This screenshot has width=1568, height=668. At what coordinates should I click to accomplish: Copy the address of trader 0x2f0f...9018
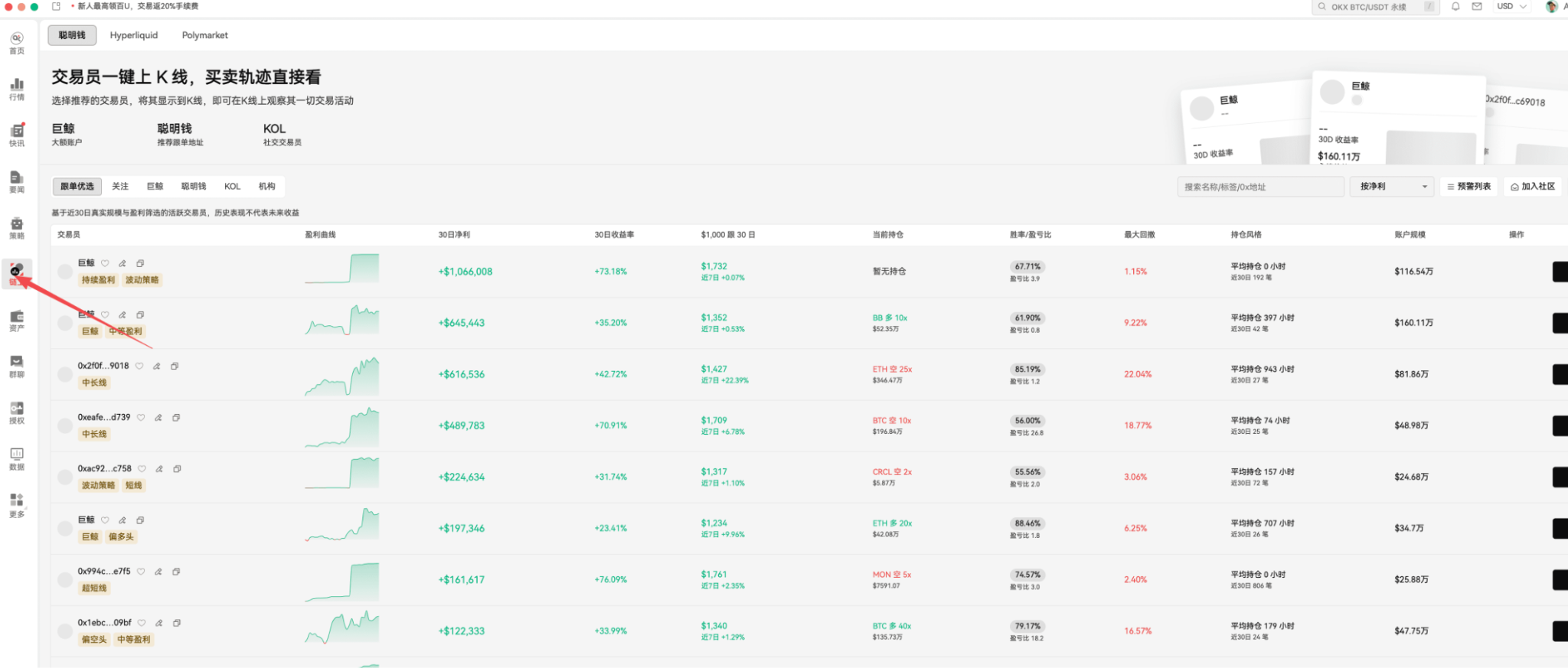click(x=175, y=366)
